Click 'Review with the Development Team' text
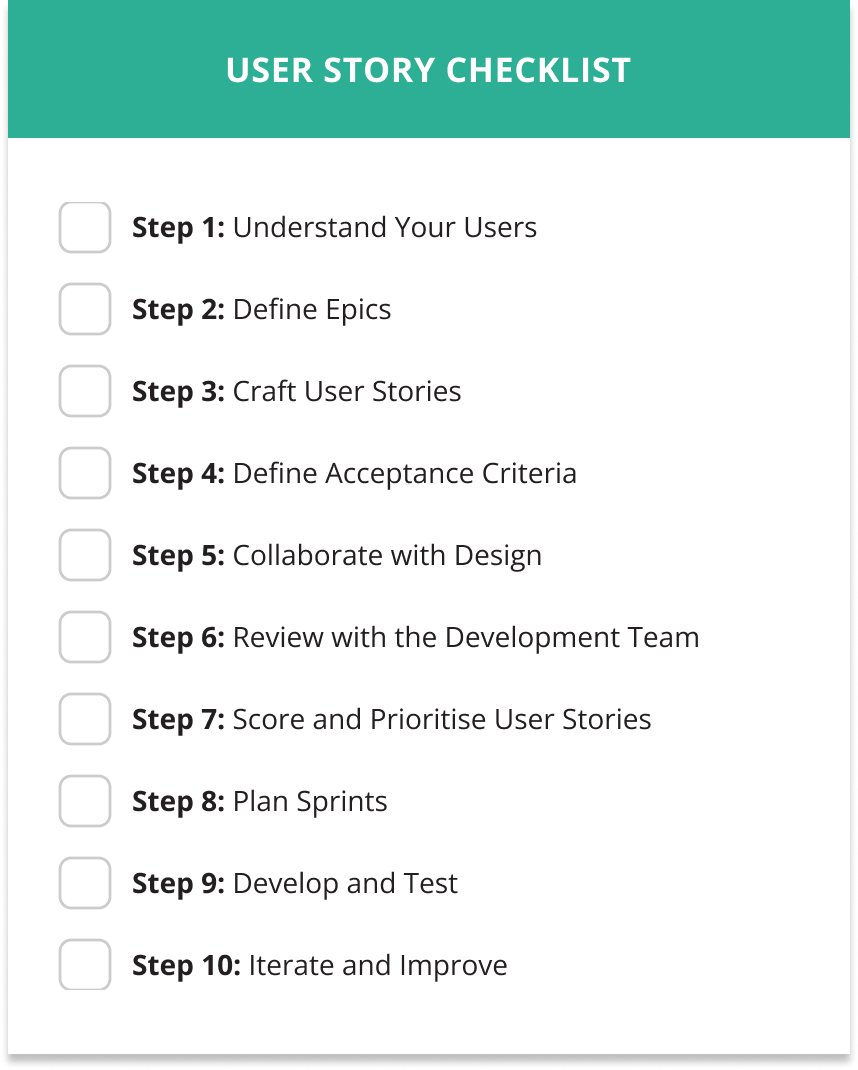This screenshot has width=858, height=1070. pyautogui.click(x=466, y=638)
